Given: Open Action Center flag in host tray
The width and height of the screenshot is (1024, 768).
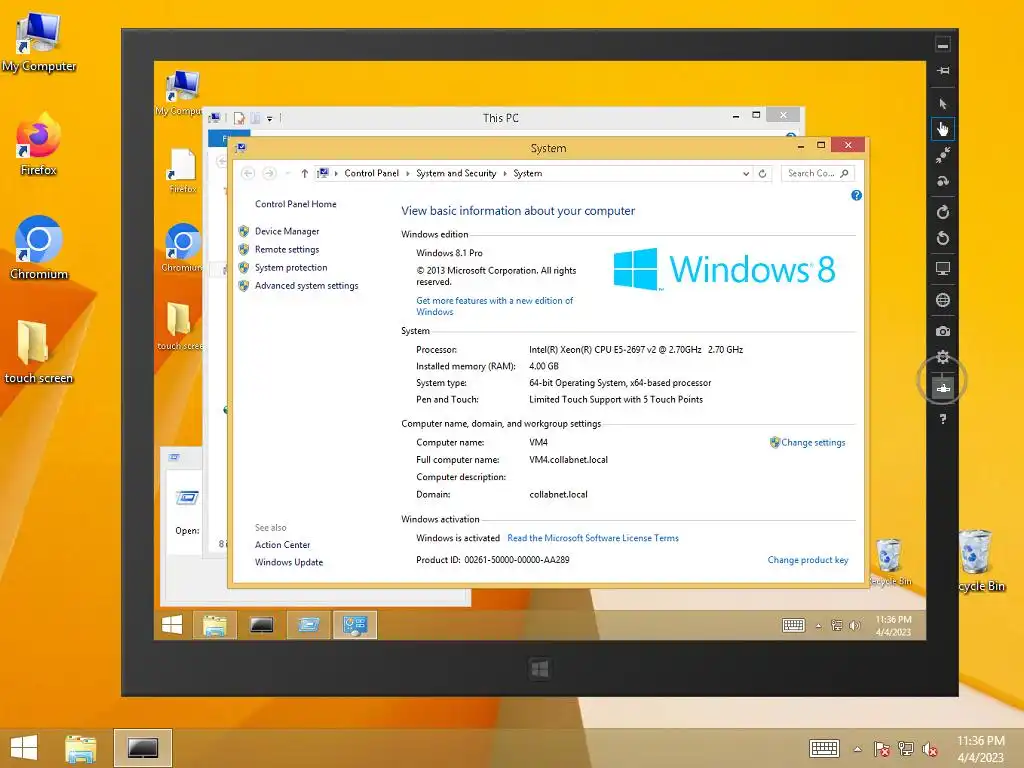Looking at the screenshot, I should point(882,749).
